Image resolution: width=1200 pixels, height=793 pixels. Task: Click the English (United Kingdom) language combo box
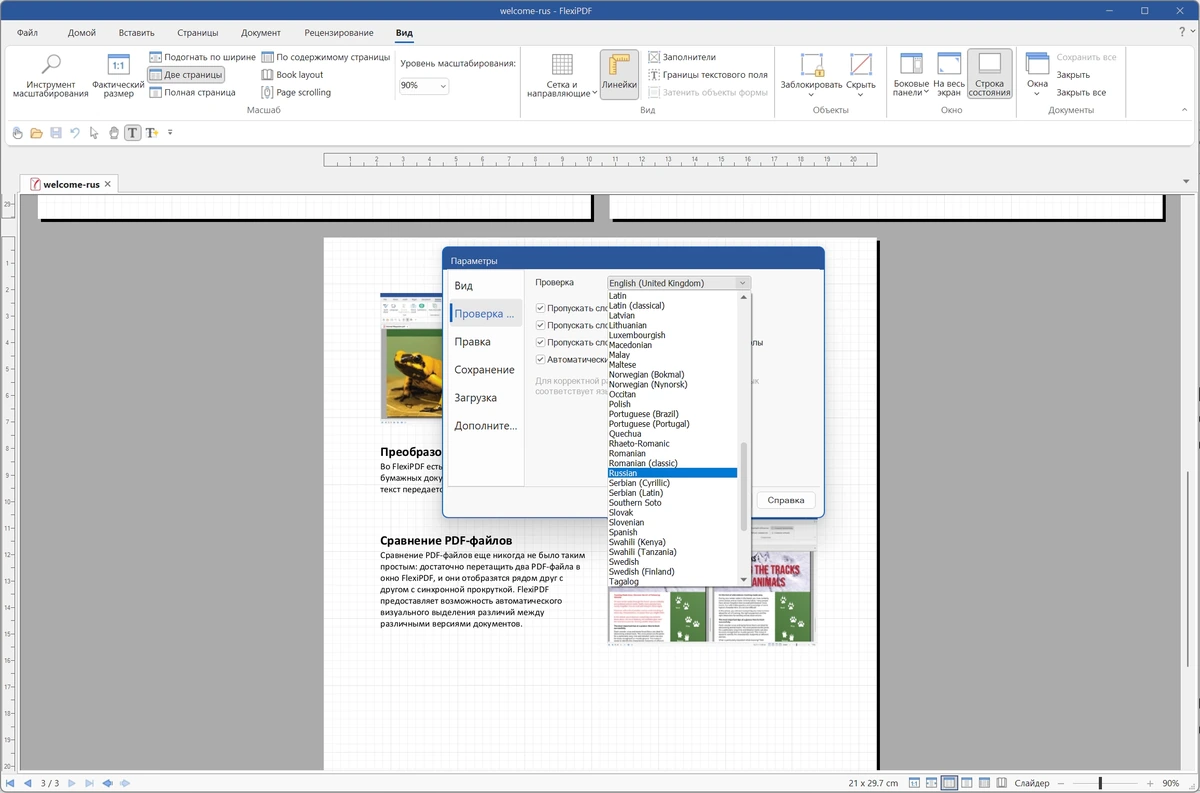[x=678, y=283]
